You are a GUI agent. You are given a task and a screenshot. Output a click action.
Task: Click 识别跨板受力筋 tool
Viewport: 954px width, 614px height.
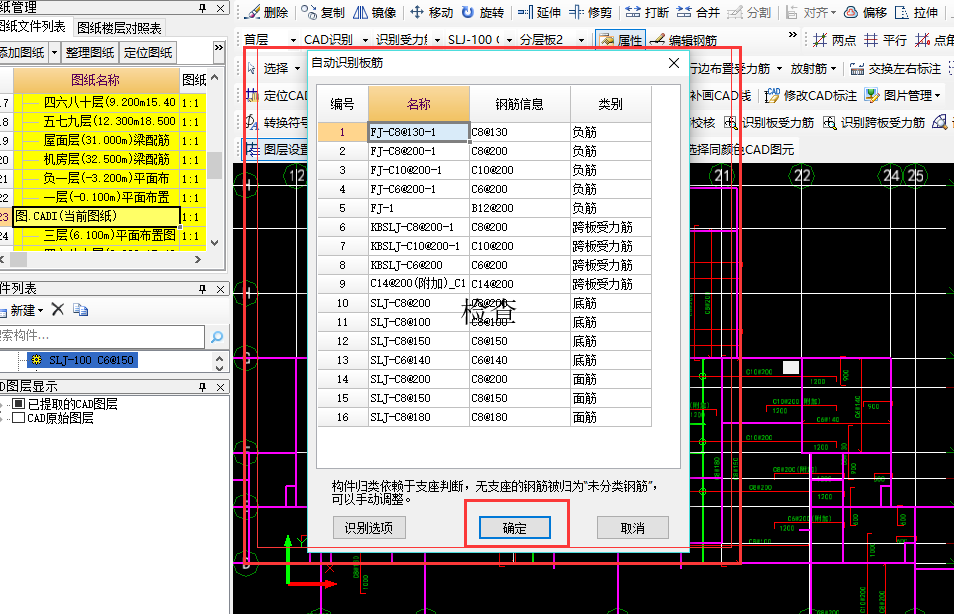tap(874, 122)
